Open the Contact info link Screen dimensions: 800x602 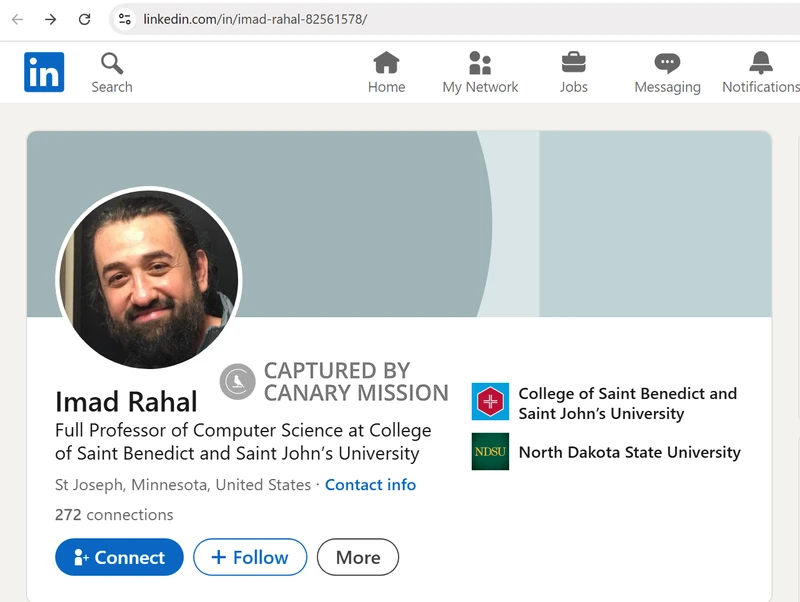(x=370, y=485)
